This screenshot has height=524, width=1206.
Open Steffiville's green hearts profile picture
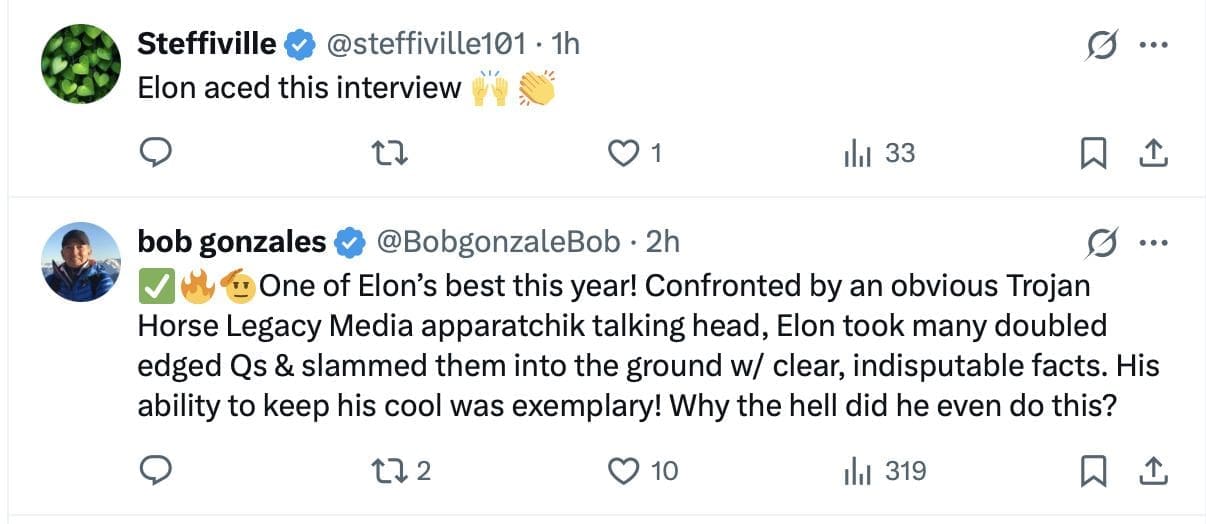click(x=81, y=63)
